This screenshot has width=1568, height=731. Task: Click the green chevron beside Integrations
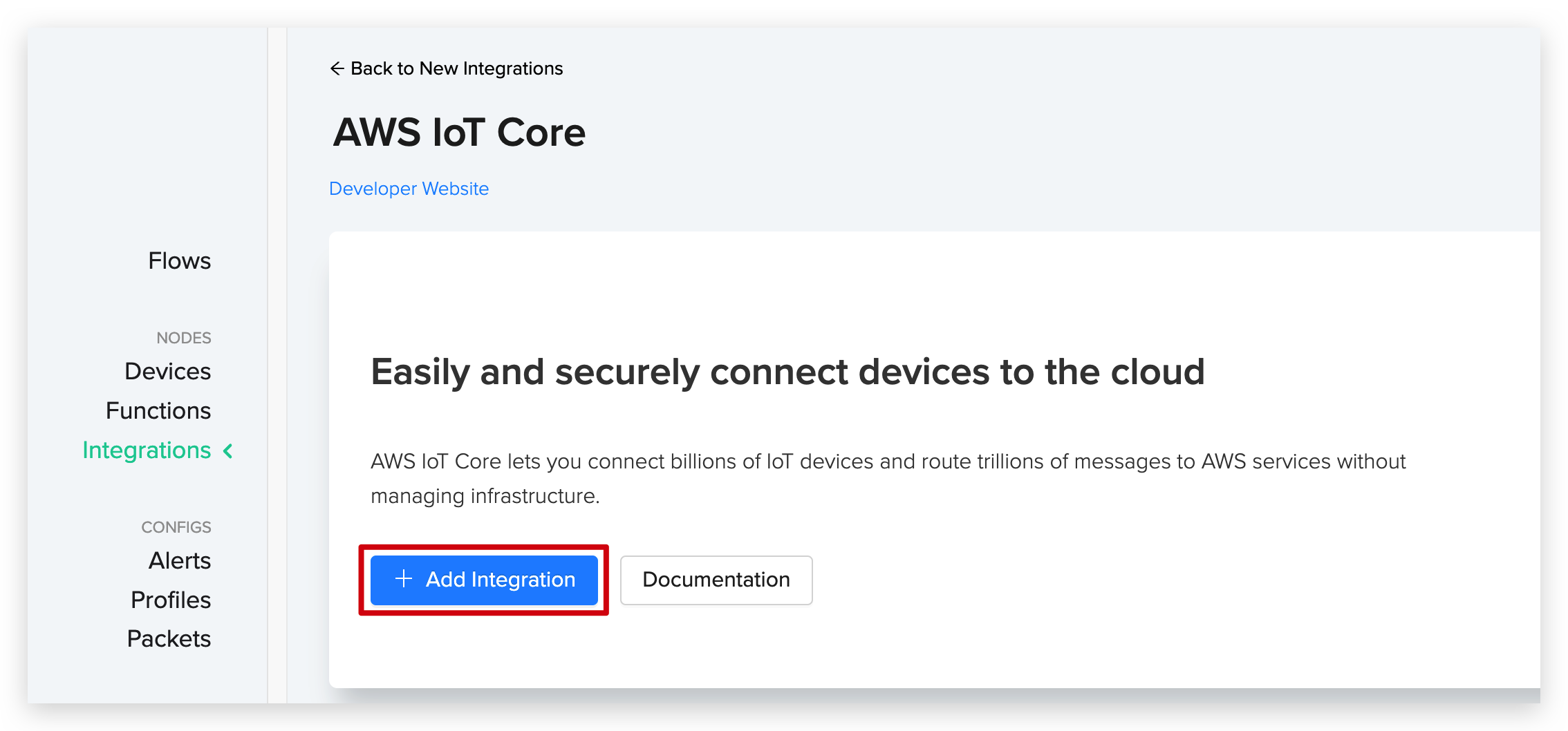pos(228,451)
